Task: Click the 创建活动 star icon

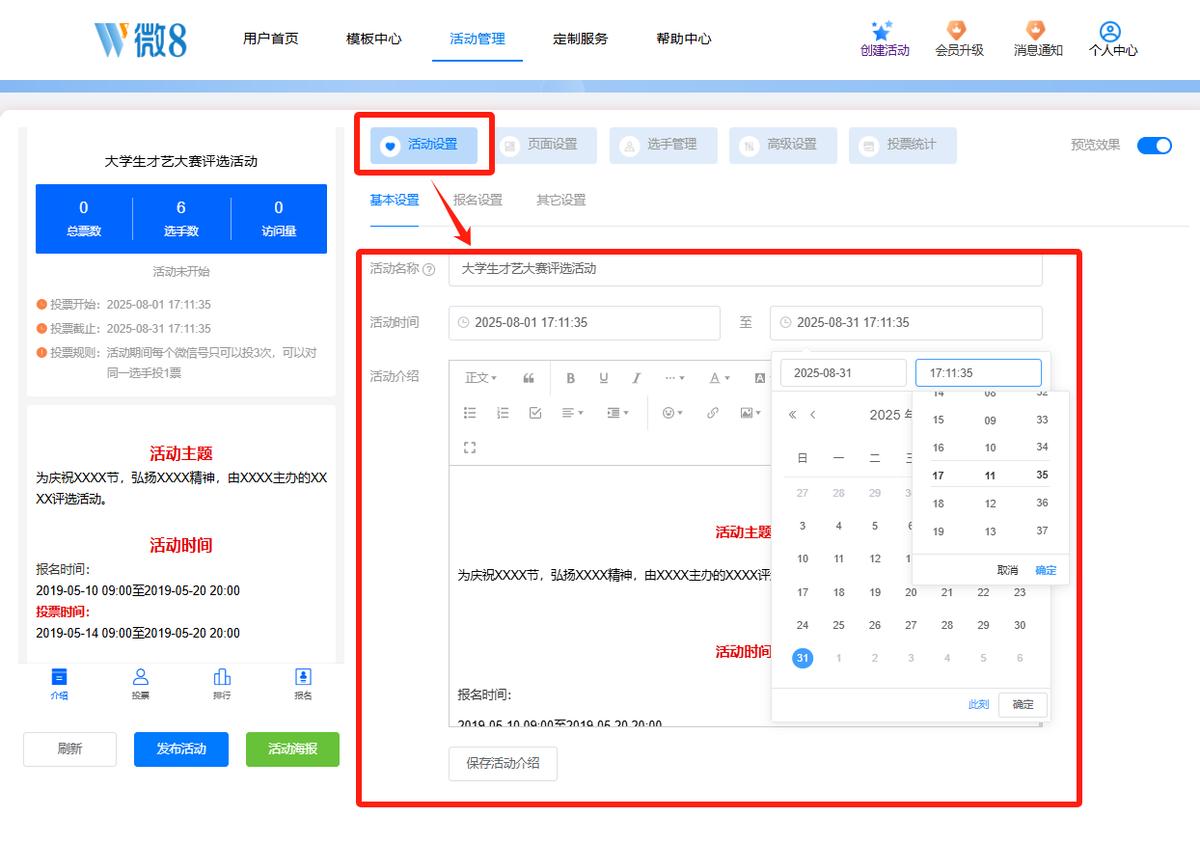Action: (x=881, y=30)
